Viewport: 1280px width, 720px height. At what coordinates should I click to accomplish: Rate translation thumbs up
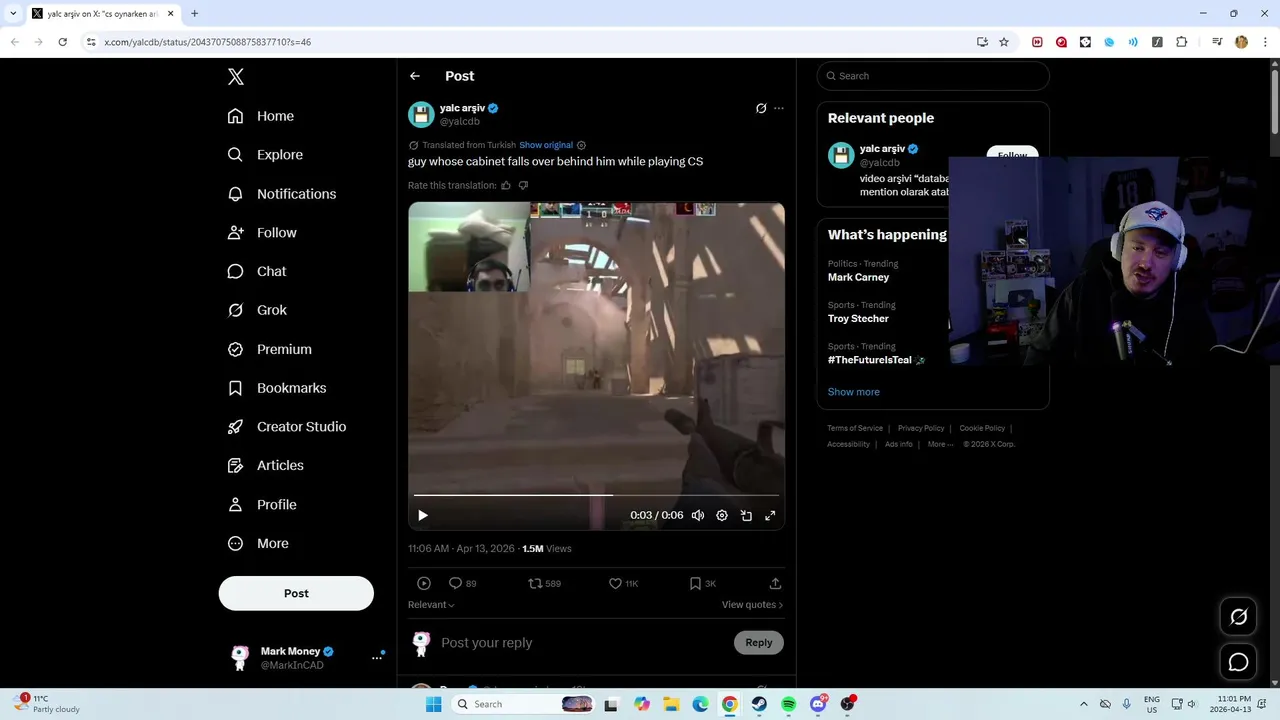point(506,185)
